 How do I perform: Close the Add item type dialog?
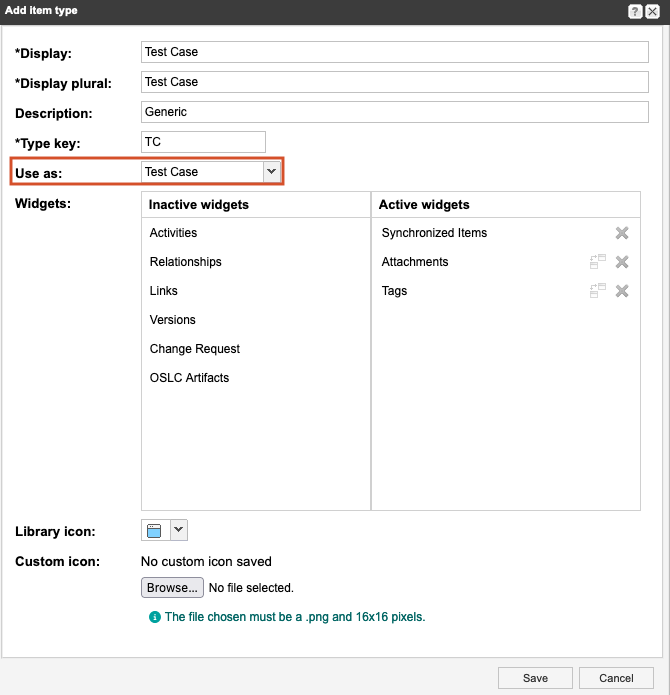652,11
